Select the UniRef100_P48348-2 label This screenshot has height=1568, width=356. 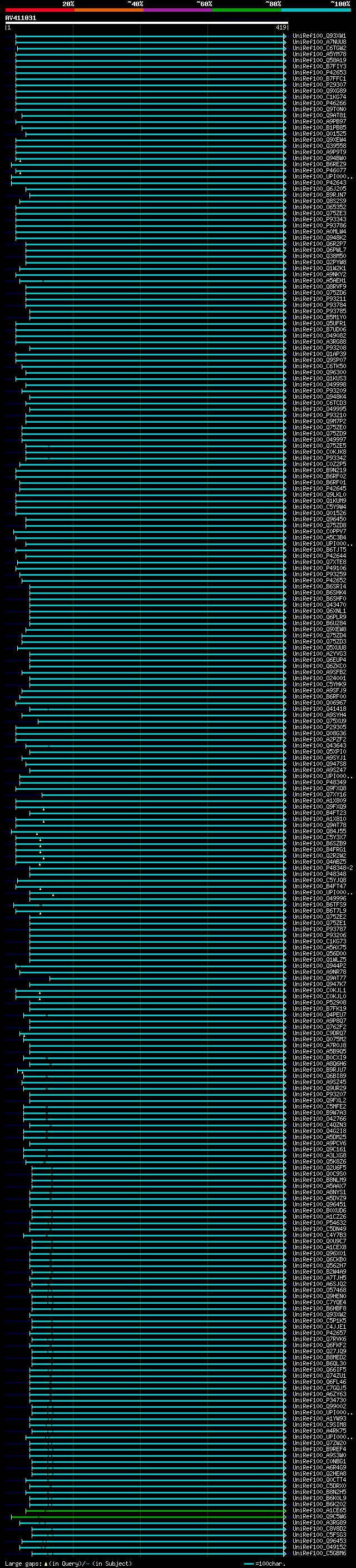(x=323, y=868)
